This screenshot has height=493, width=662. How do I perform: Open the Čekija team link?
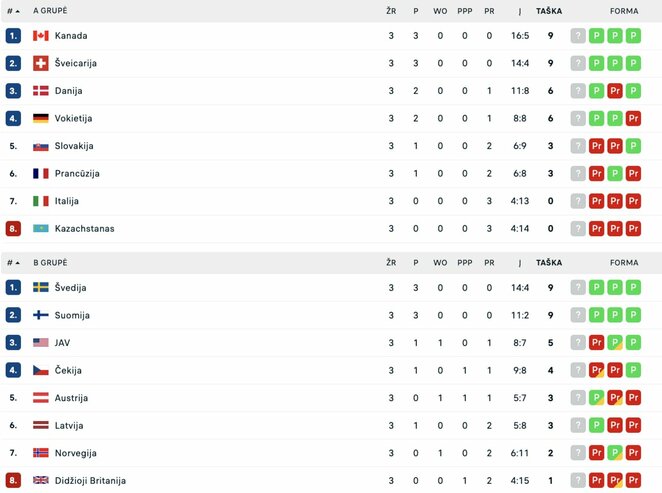coord(68,371)
